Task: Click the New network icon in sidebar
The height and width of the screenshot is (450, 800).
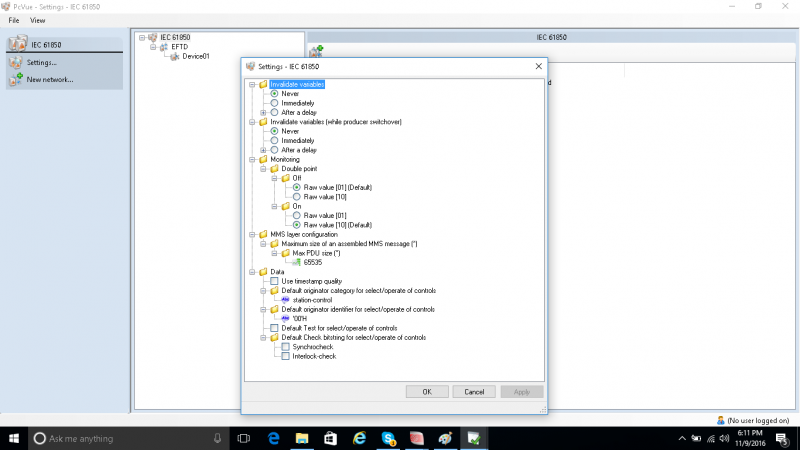Action: tap(16, 79)
